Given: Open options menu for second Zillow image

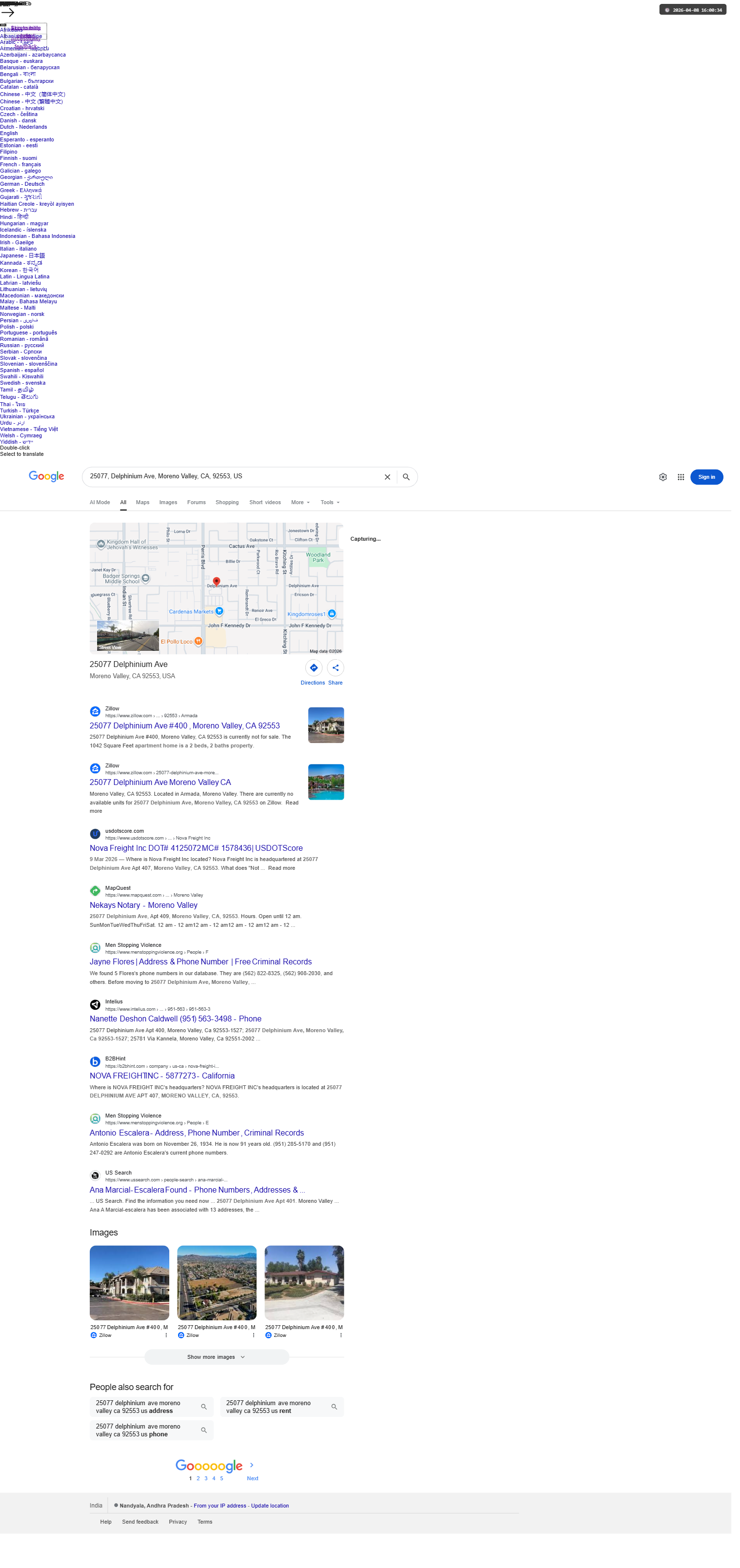Looking at the screenshot, I should [253, 1335].
